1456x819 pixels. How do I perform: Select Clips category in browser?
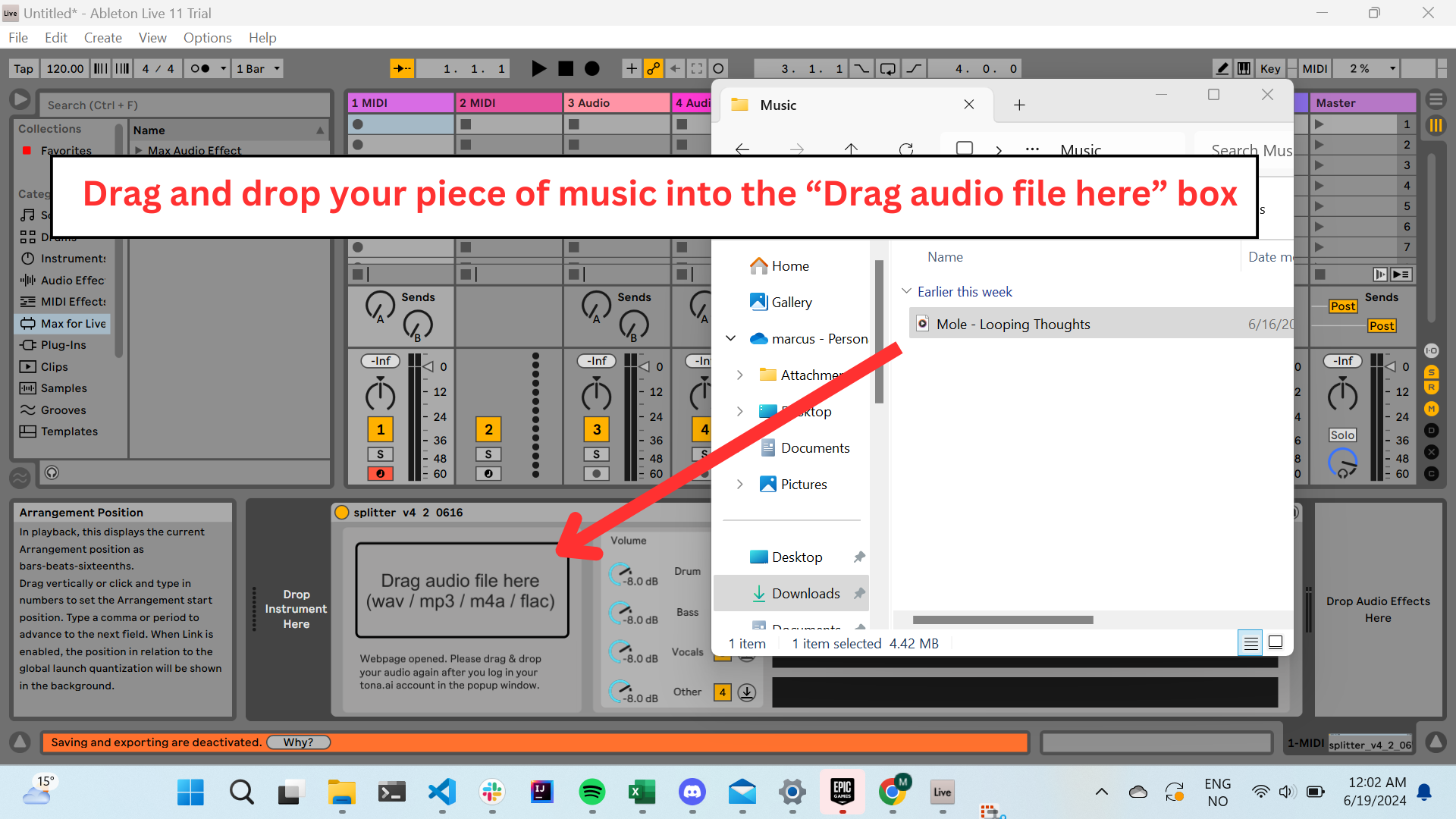coord(64,367)
